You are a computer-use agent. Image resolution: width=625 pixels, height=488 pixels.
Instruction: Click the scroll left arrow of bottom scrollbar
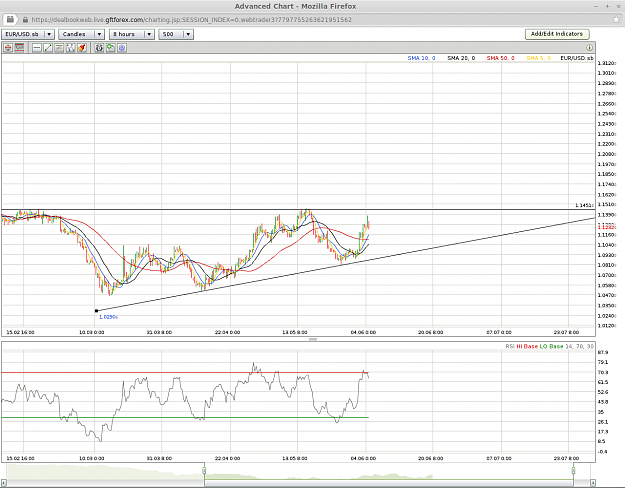[4, 483]
